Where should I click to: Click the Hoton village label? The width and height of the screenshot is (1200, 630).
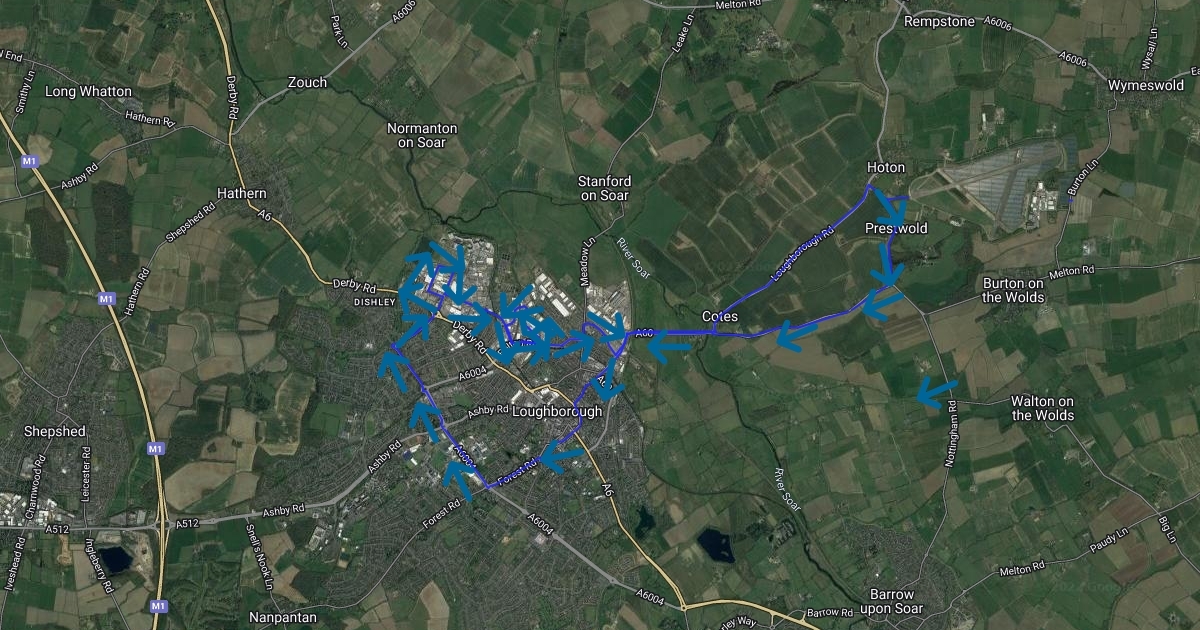(885, 167)
